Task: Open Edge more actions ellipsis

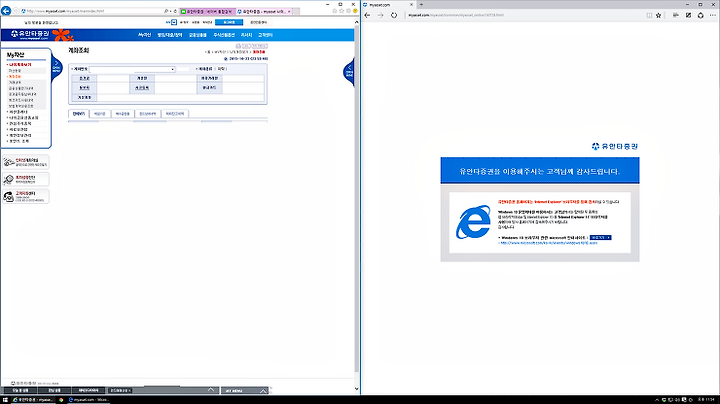Action: coord(713,15)
